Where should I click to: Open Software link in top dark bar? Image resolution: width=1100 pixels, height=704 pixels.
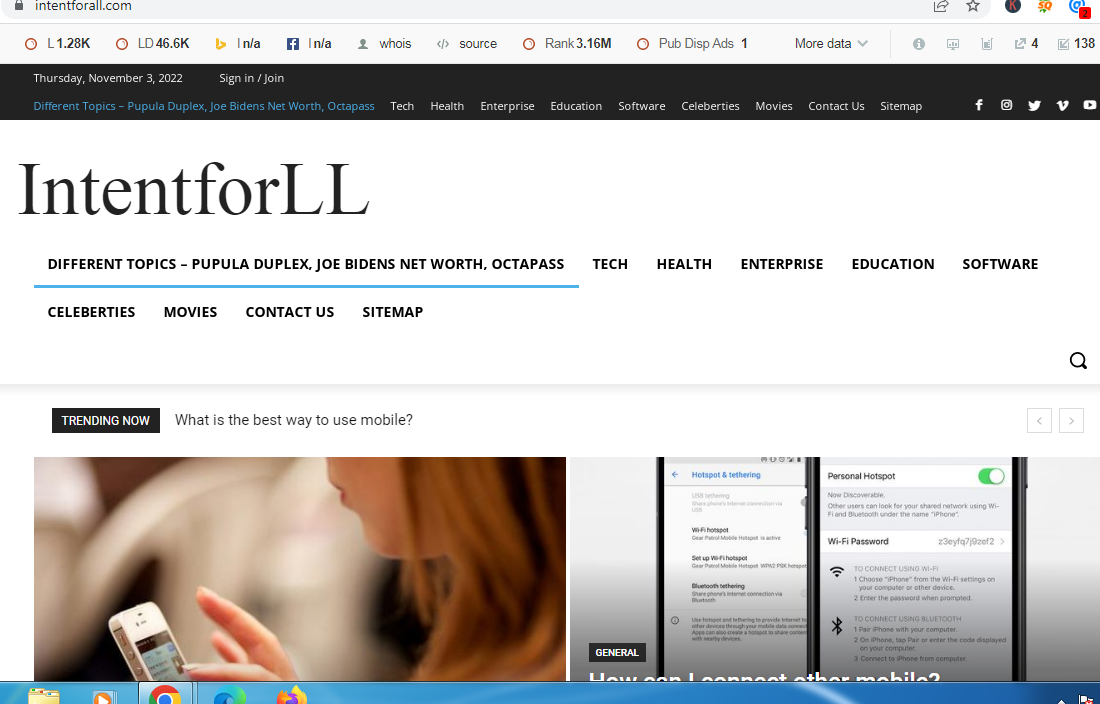click(641, 106)
